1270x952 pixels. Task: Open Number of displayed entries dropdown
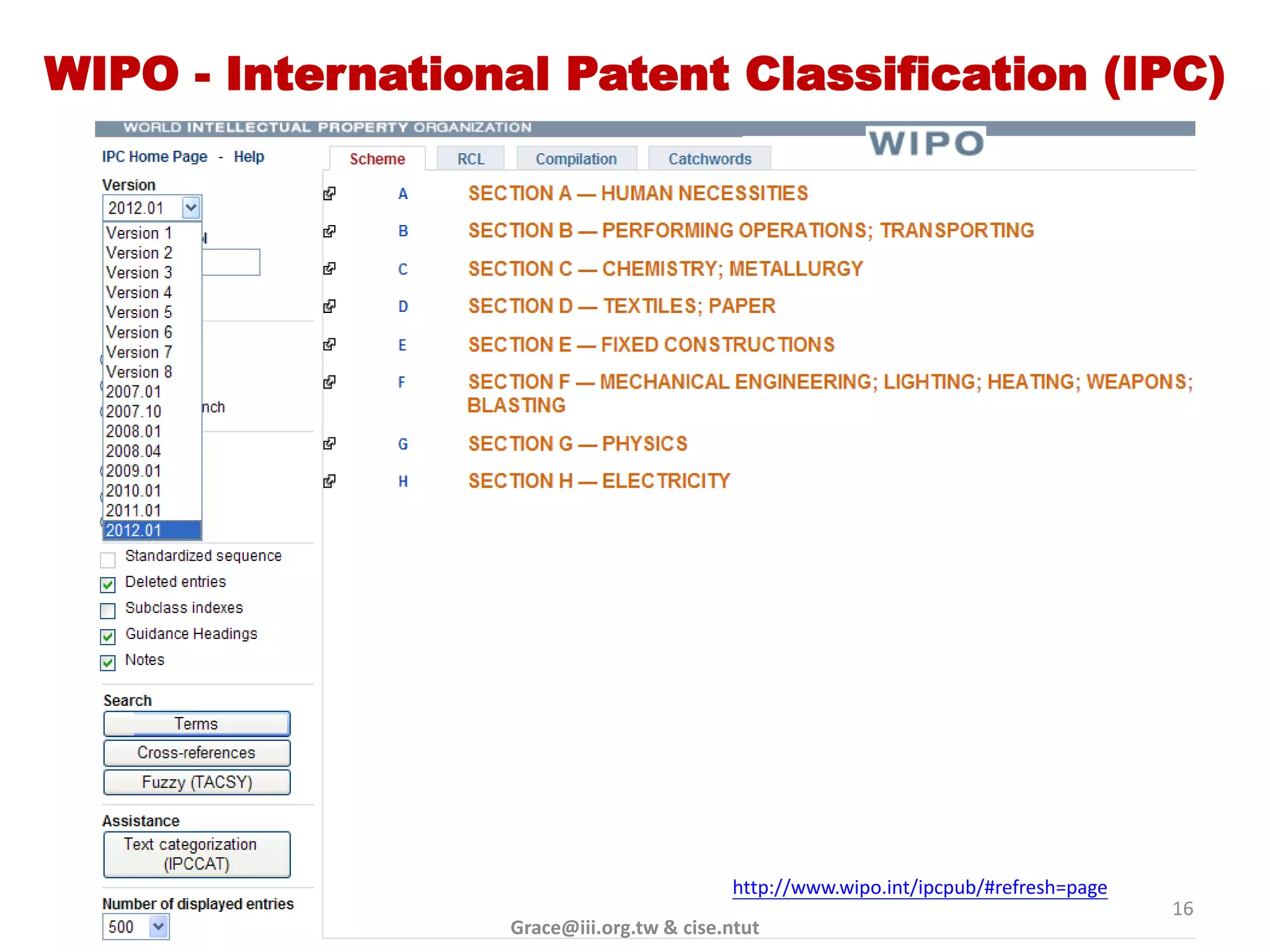pos(136,927)
